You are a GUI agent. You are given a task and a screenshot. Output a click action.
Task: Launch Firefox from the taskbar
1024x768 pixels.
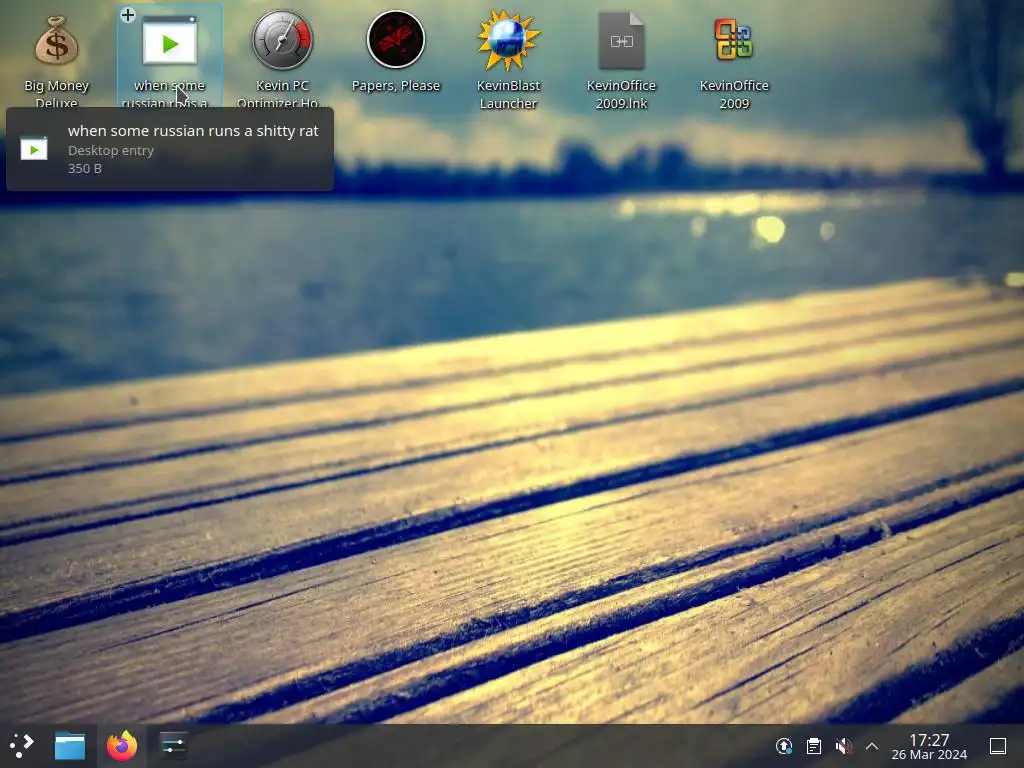(122, 745)
